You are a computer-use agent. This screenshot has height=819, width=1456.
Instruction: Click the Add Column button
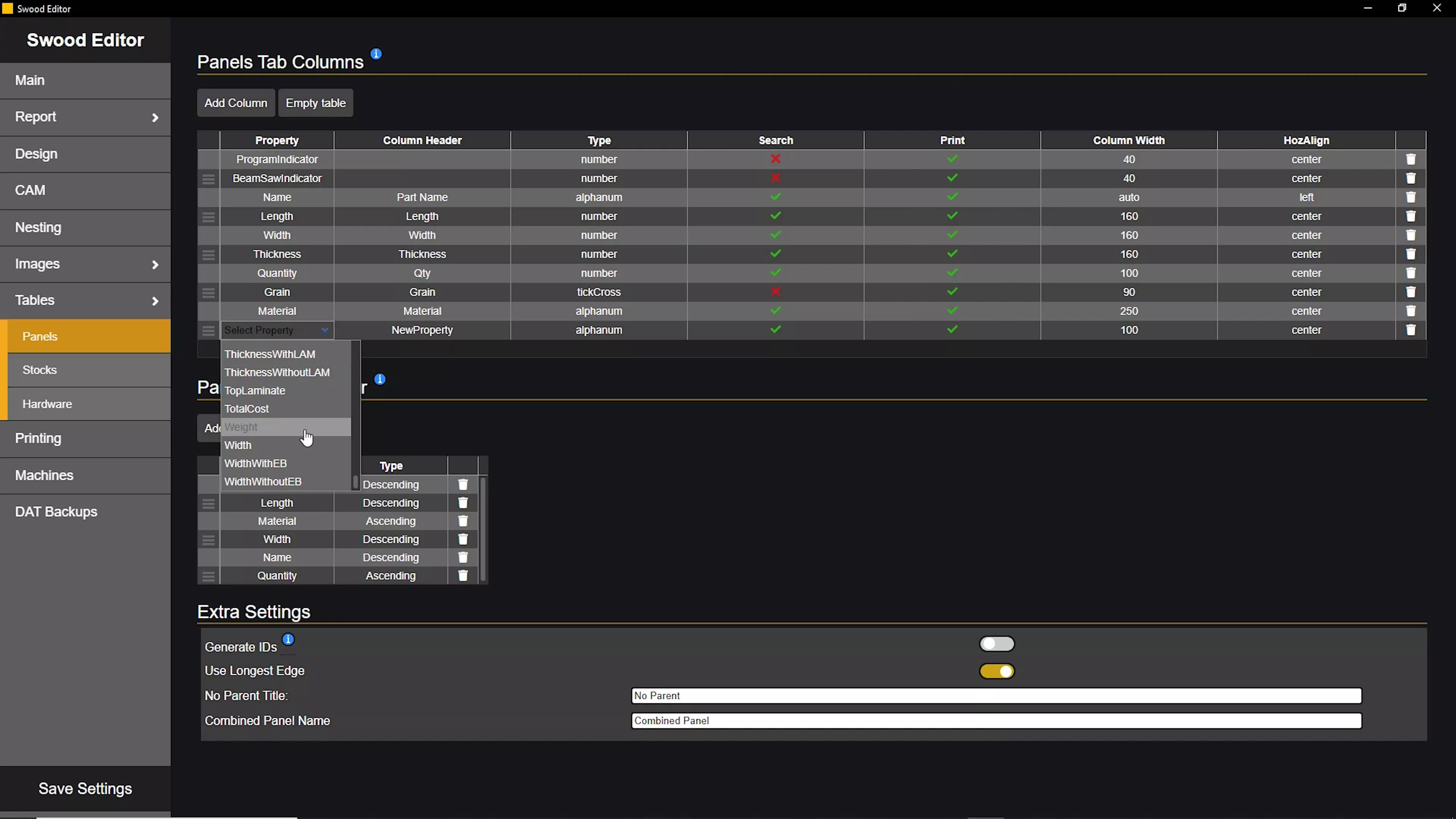coord(236,103)
